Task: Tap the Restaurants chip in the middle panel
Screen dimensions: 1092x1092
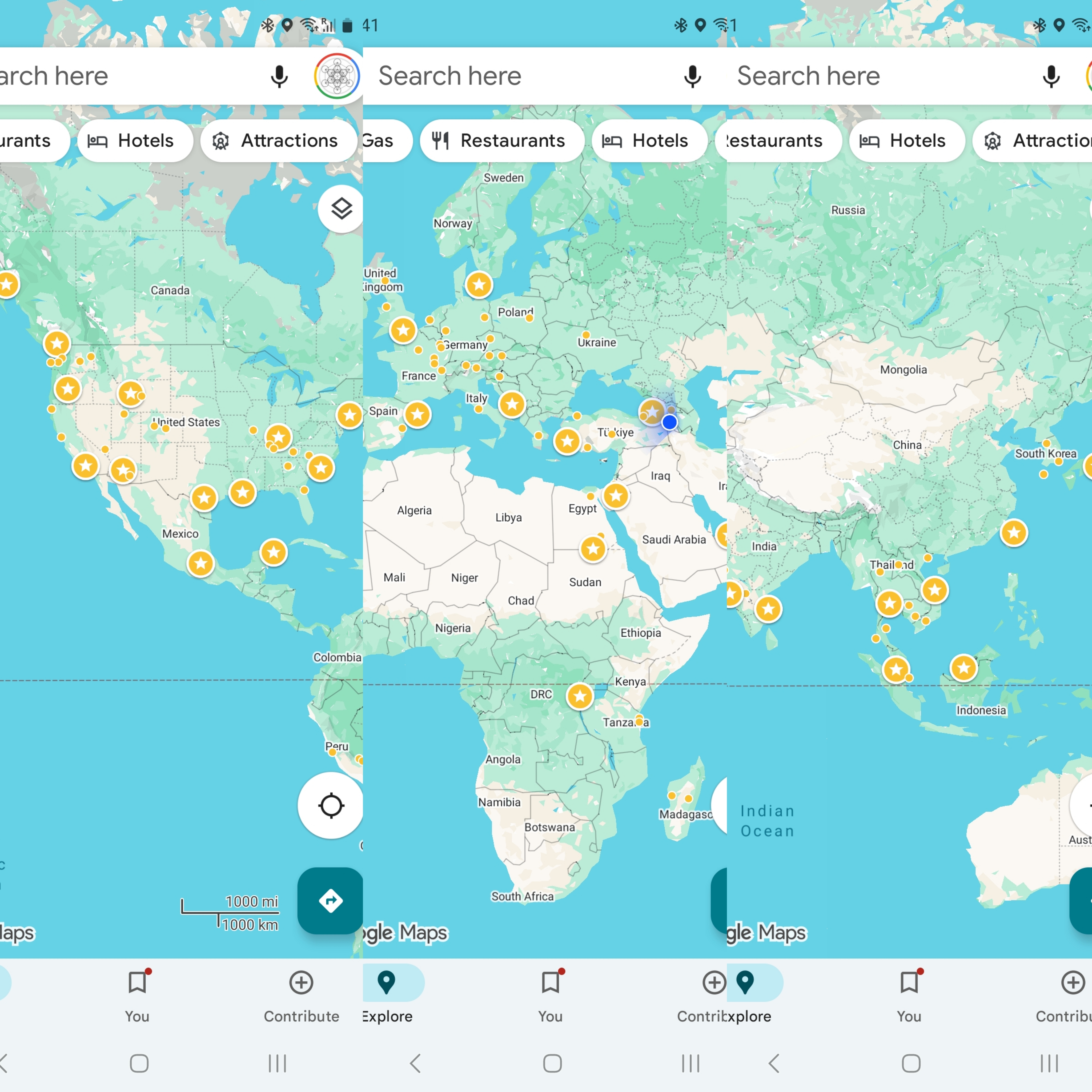Action: click(x=502, y=141)
